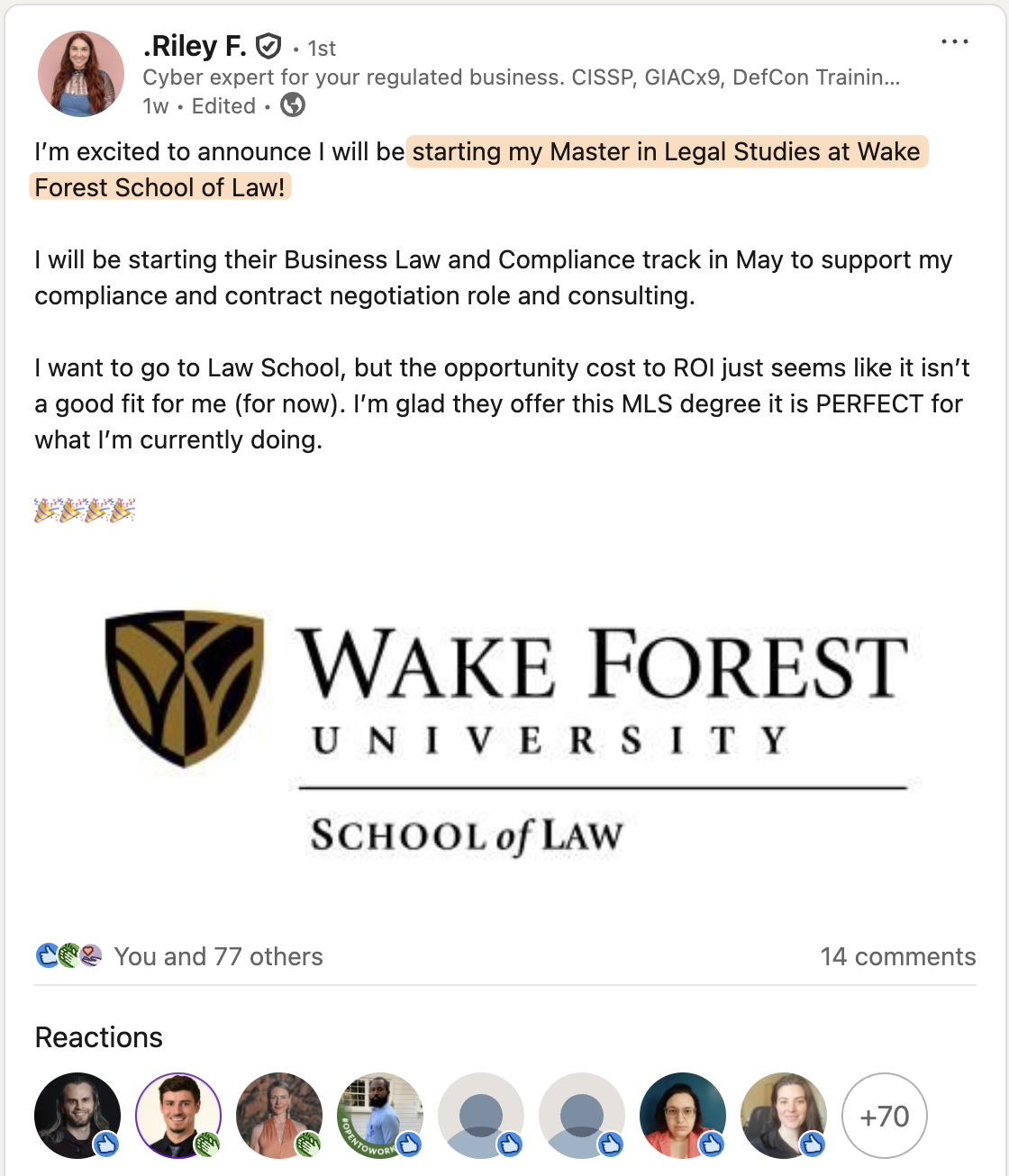1009x1176 pixels.
Task: Open the globe visibility icon on the post
Action: click(293, 106)
